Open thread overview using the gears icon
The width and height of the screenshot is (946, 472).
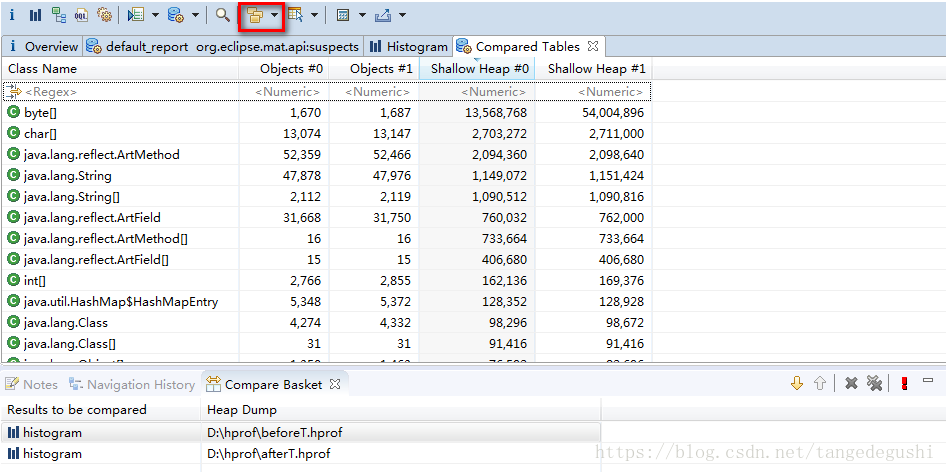click(104, 15)
